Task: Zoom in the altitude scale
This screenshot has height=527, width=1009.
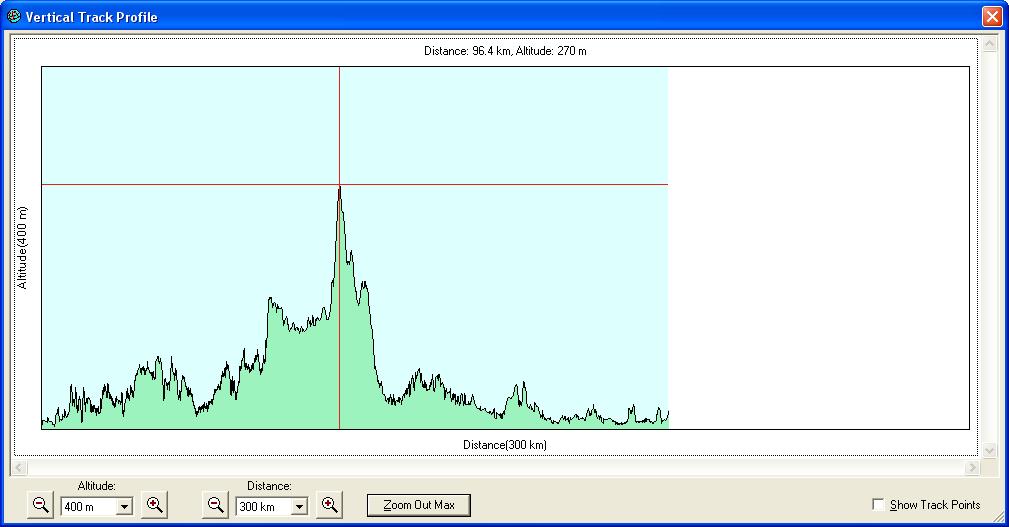Action: click(x=155, y=505)
